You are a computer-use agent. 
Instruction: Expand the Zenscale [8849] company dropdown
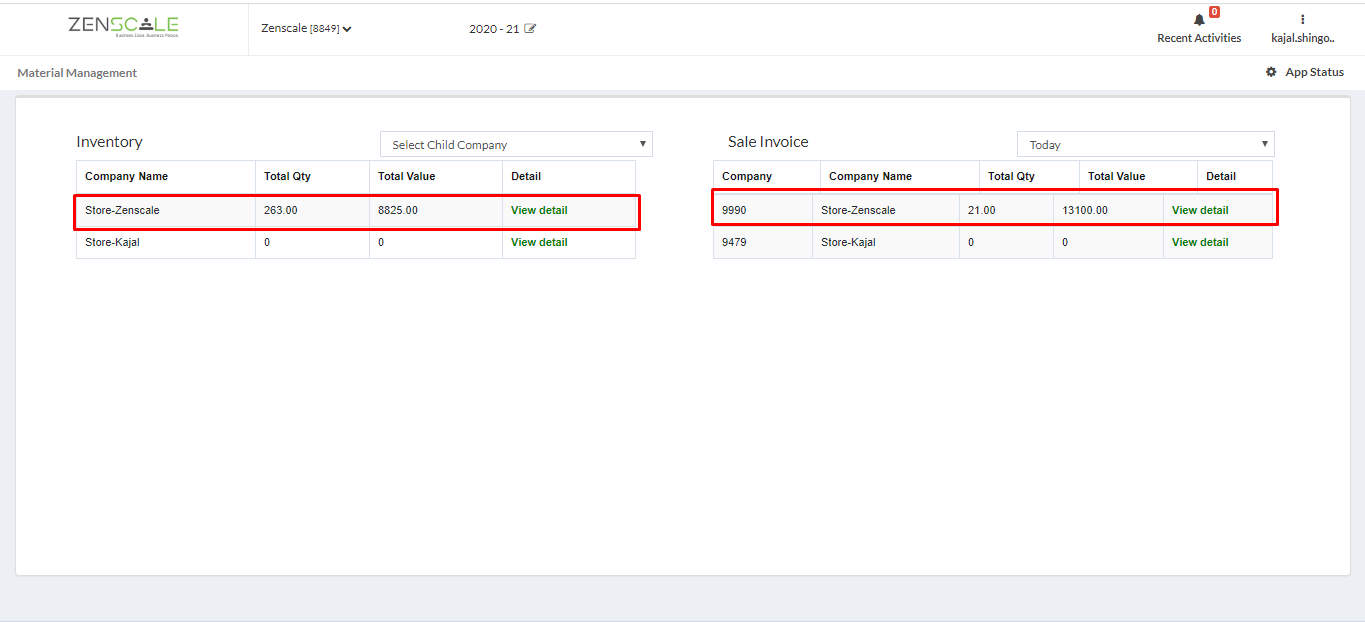pyautogui.click(x=306, y=28)
